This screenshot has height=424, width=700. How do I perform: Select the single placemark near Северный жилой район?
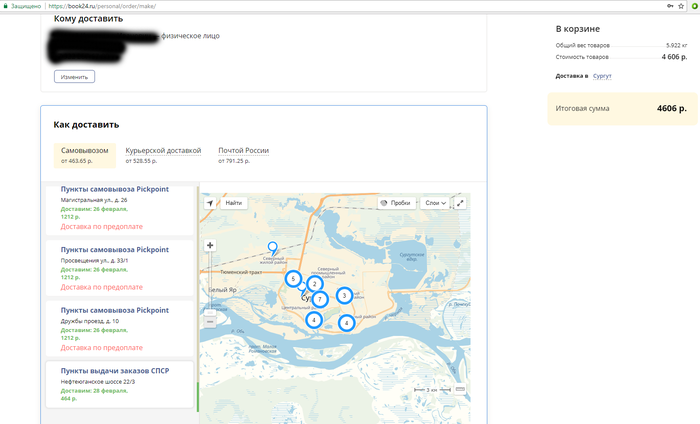270,247
